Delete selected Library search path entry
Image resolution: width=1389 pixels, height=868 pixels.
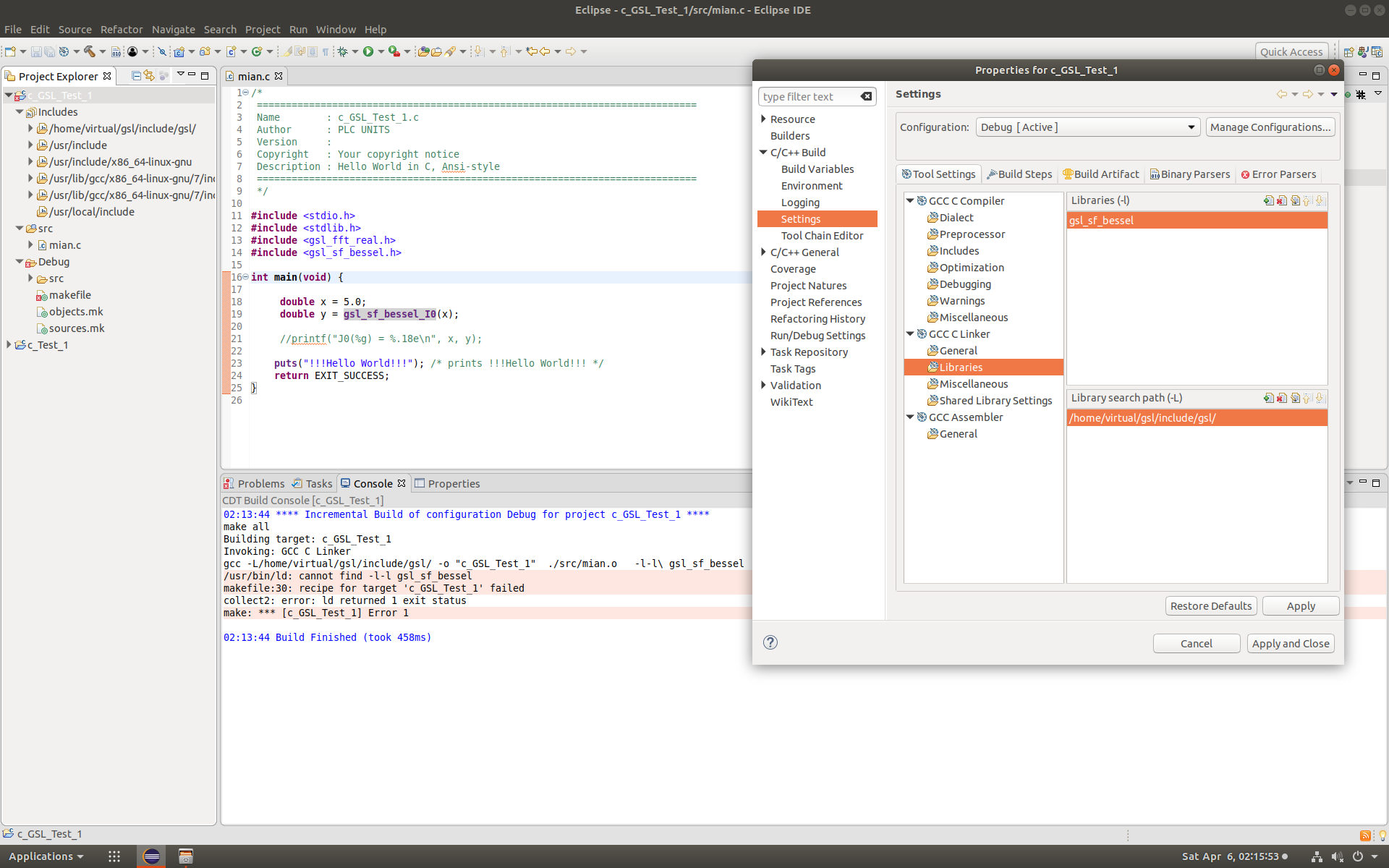[x=1281, y=398]
